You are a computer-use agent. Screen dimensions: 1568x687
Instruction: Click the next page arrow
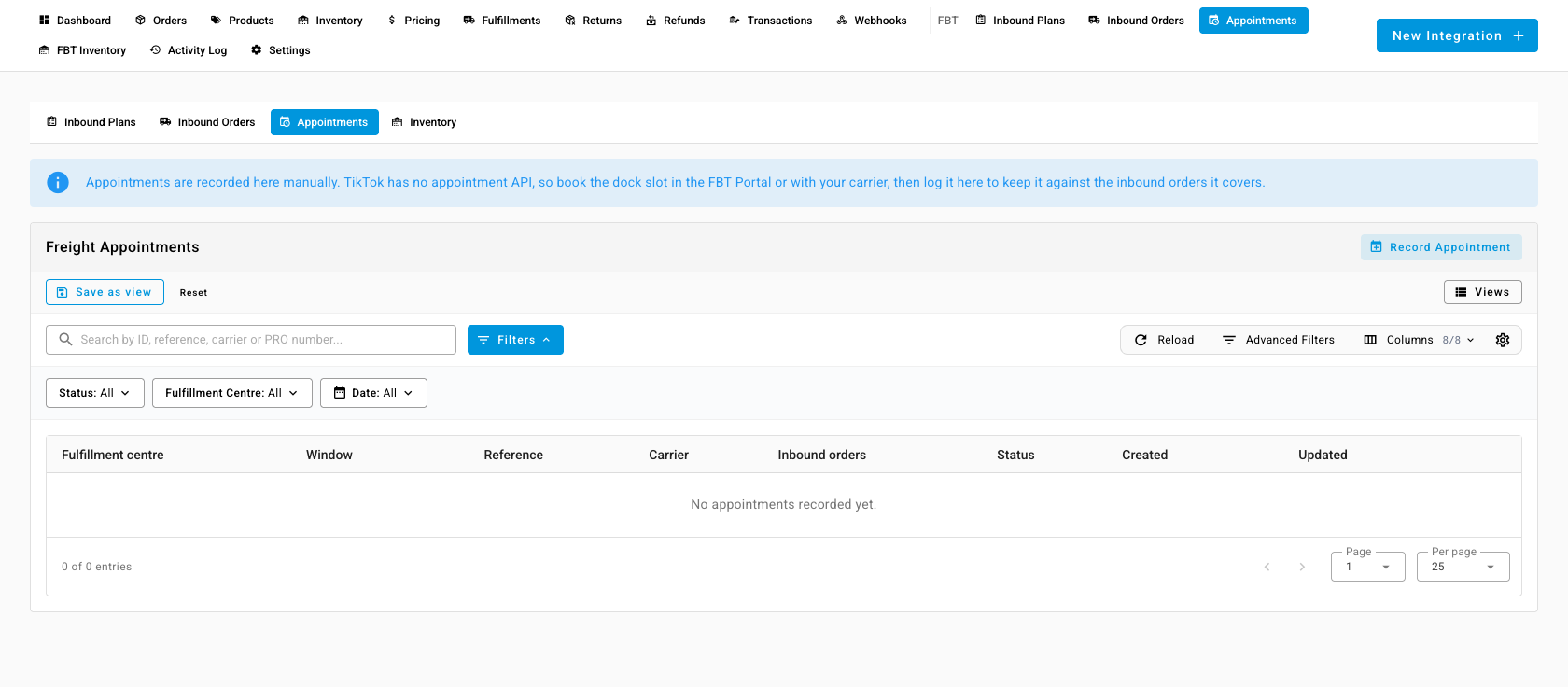[1302, 567]
